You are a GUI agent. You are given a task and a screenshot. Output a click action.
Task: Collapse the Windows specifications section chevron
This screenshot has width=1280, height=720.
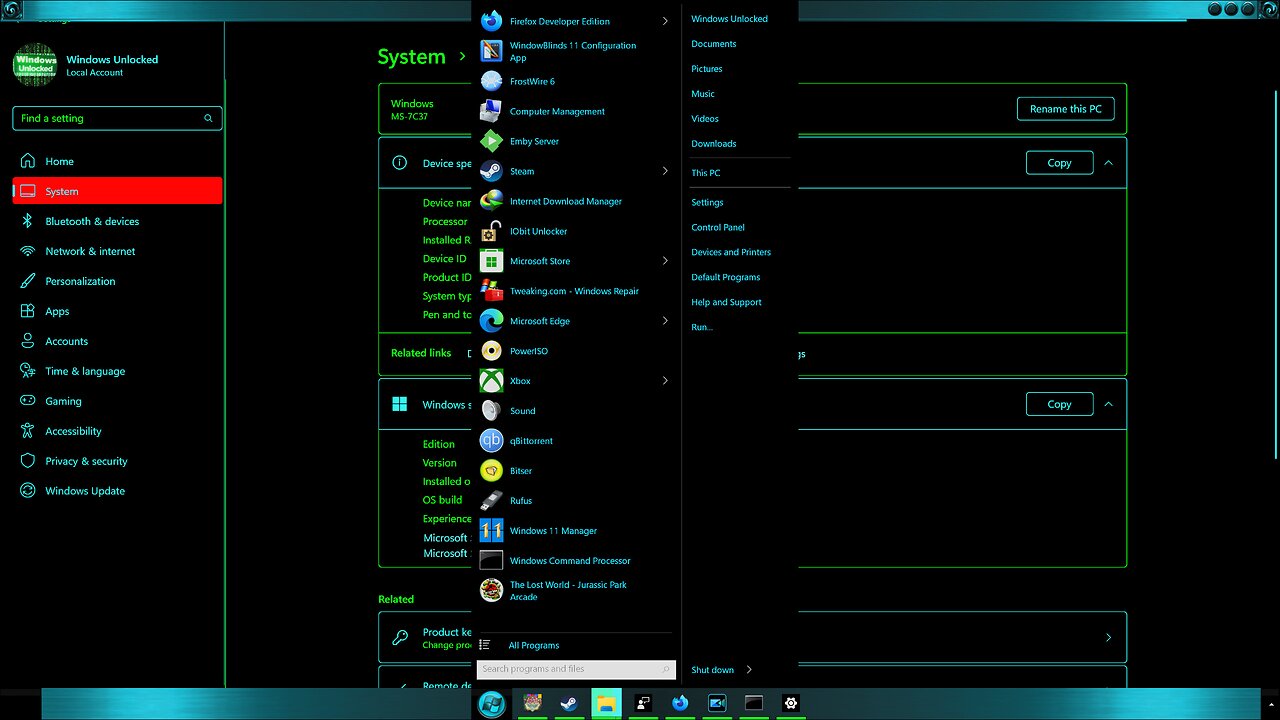(x=1108, y=405)
